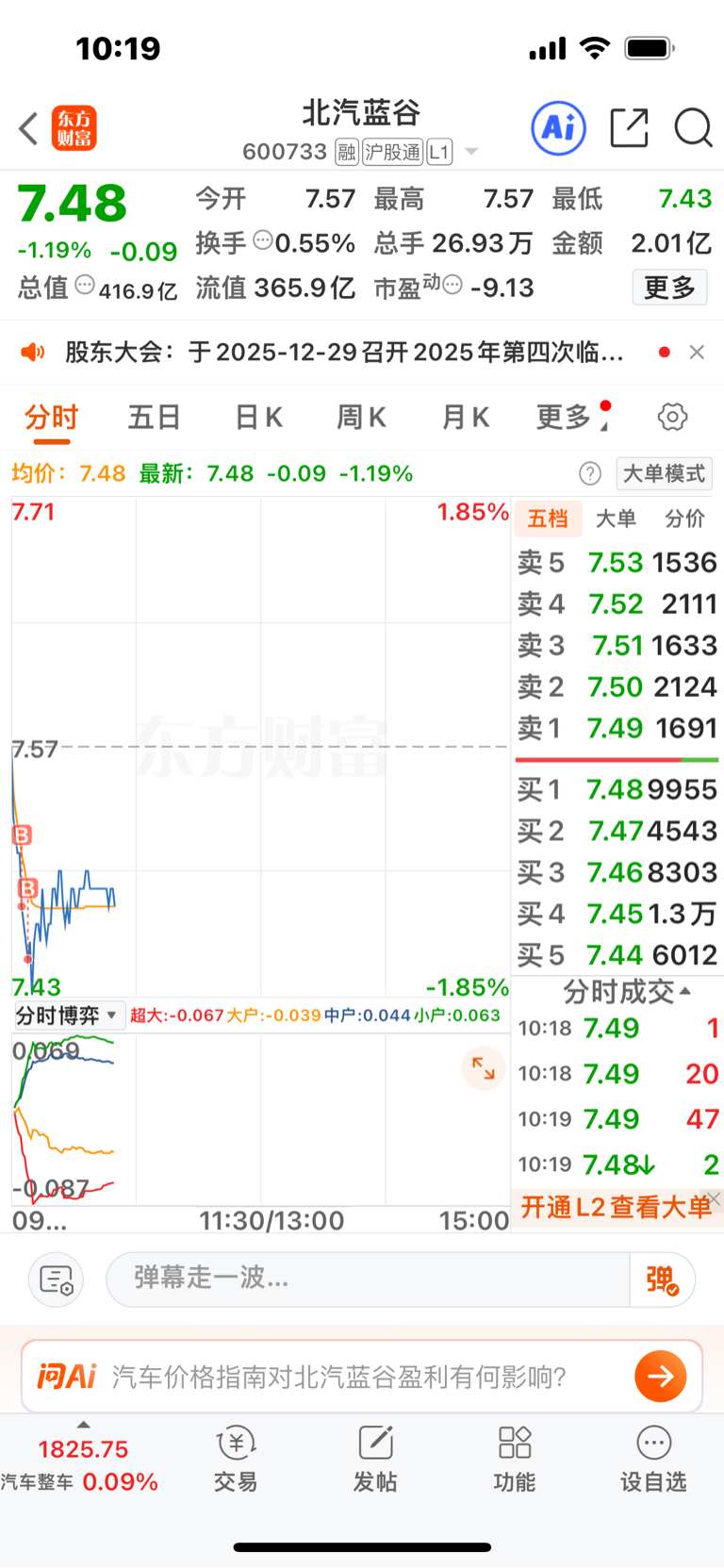Image resolution: width=724 pixels, height=1568 pixels.
Task: Select the 分时 chart tab
Action: pyautogui.click(x=52, y=417)
